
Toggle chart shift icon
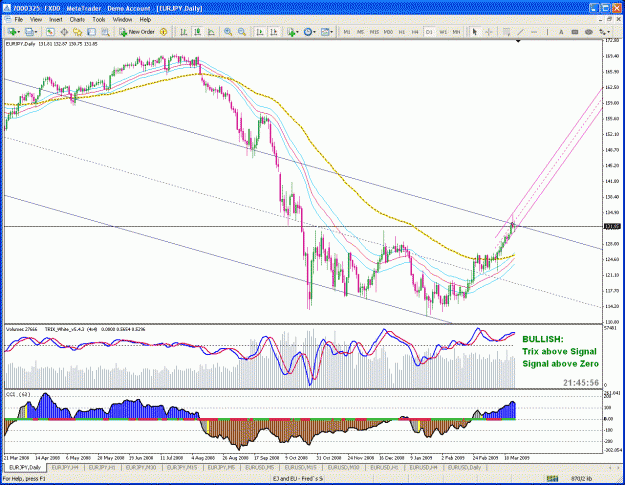point(273,32)
